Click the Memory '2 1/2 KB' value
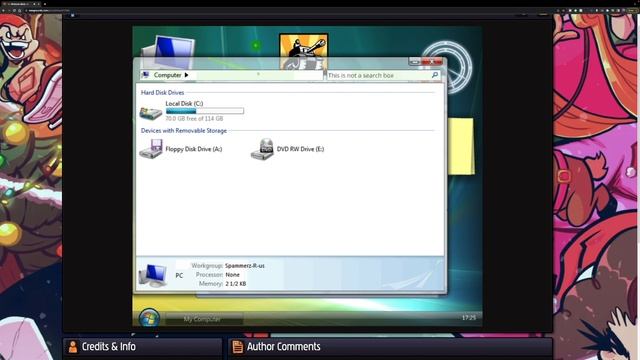This screenshot has width=640, height=360. [x=236, y=284]
